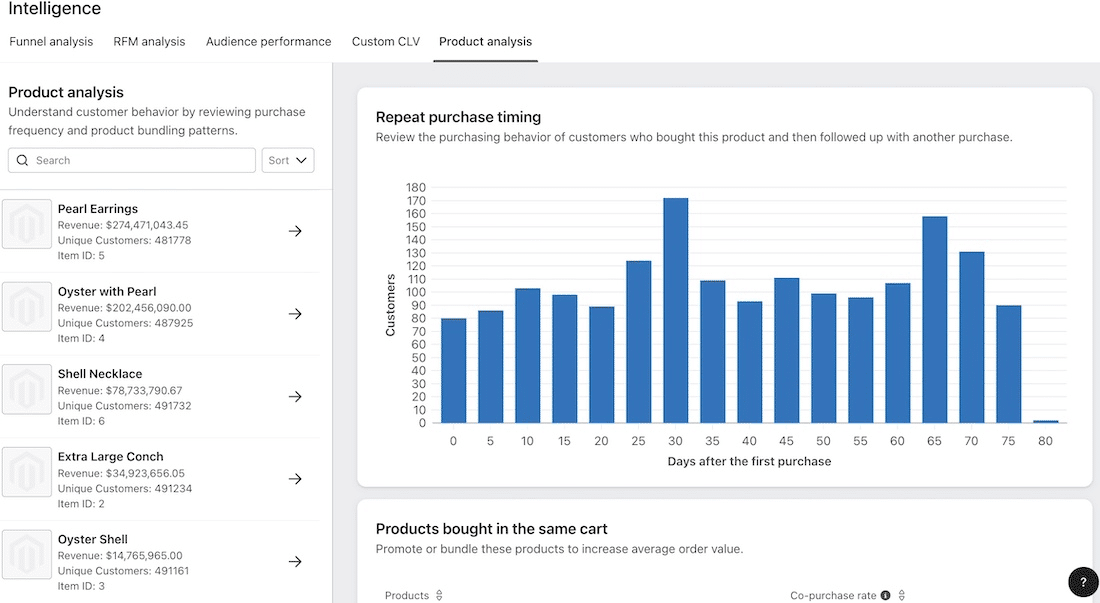The width and height of the screenshot is (1100, 603).
Task: Switch to the Funnel analysis tab
Action: [x=51, y=42]
